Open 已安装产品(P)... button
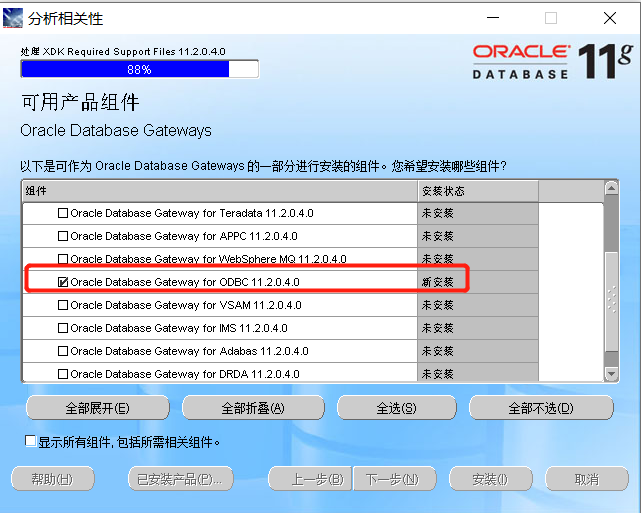Screen dimensions: 641x513 point(181,479)
